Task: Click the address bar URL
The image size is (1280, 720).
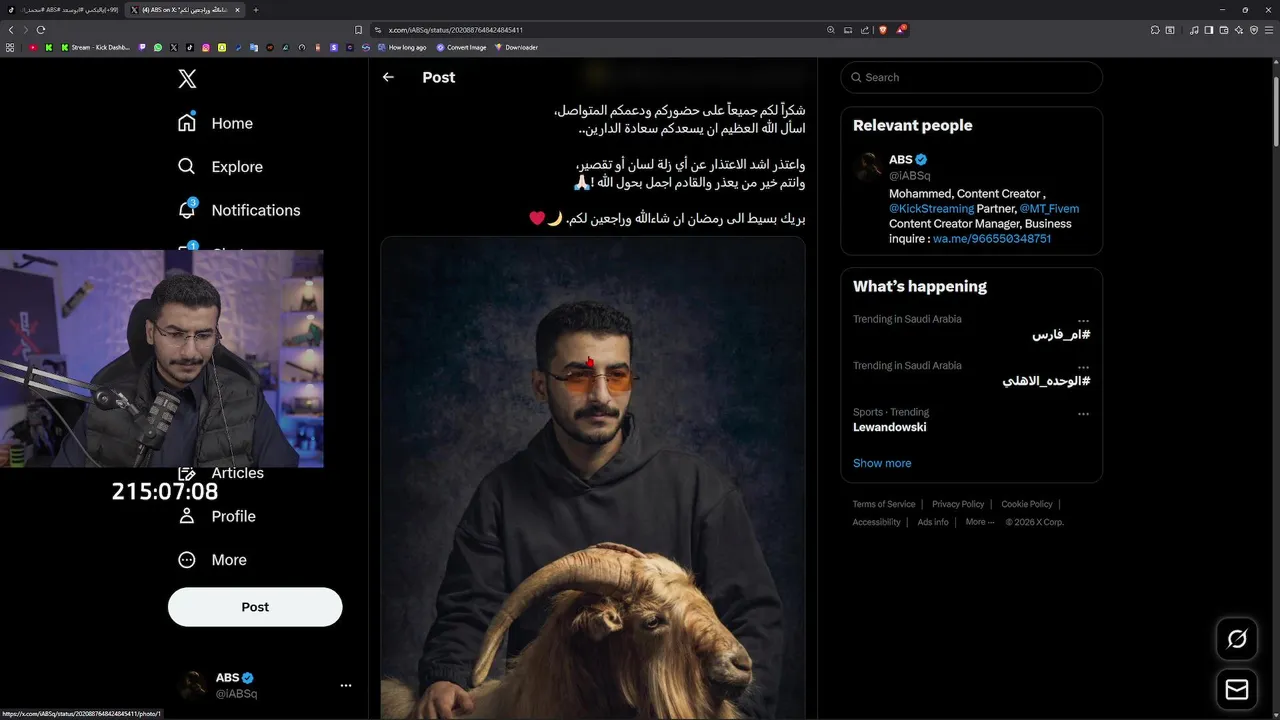Action: [455, 30]
